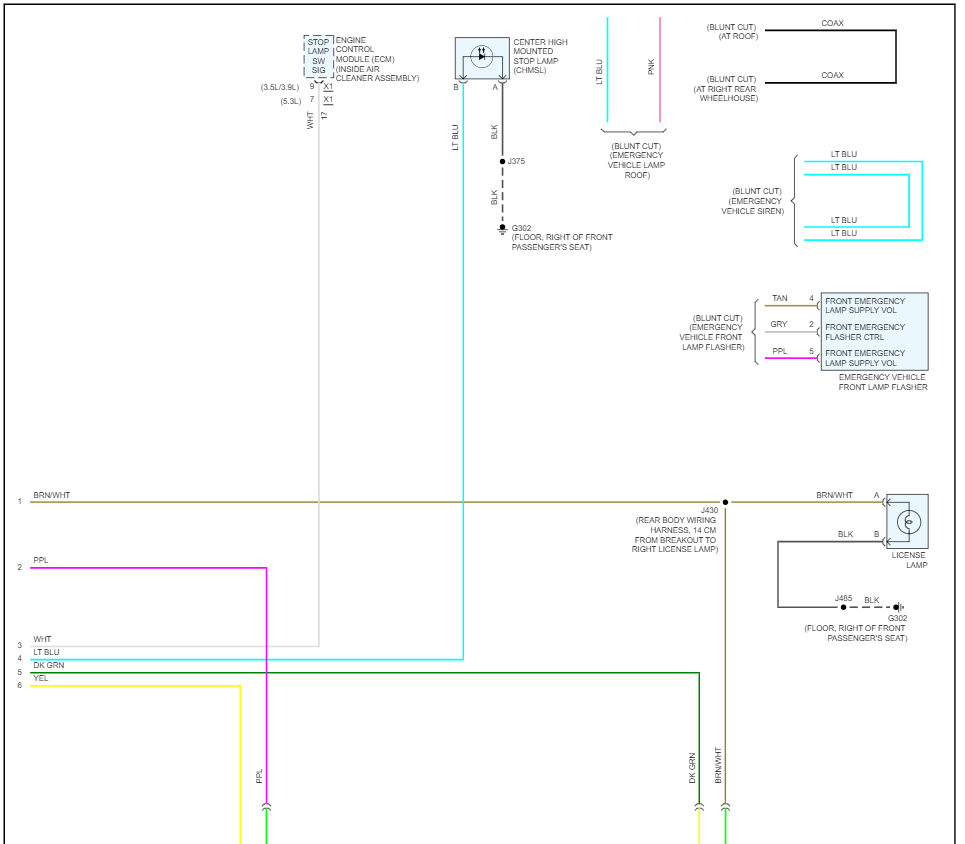Select the PNK emergency roof lamp wire label
Viewport: 965px width, 844px height.
(652, 68)
